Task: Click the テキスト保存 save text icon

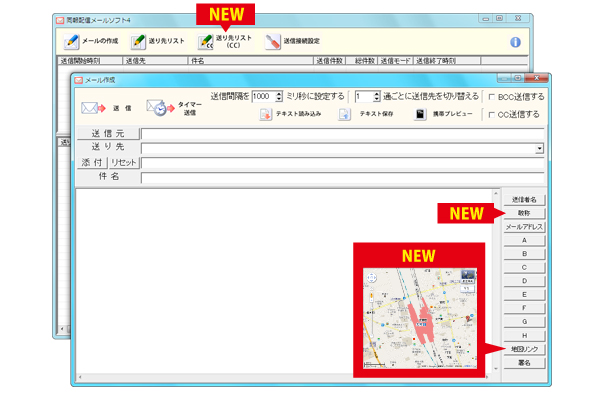Action: tap(345, 115)
